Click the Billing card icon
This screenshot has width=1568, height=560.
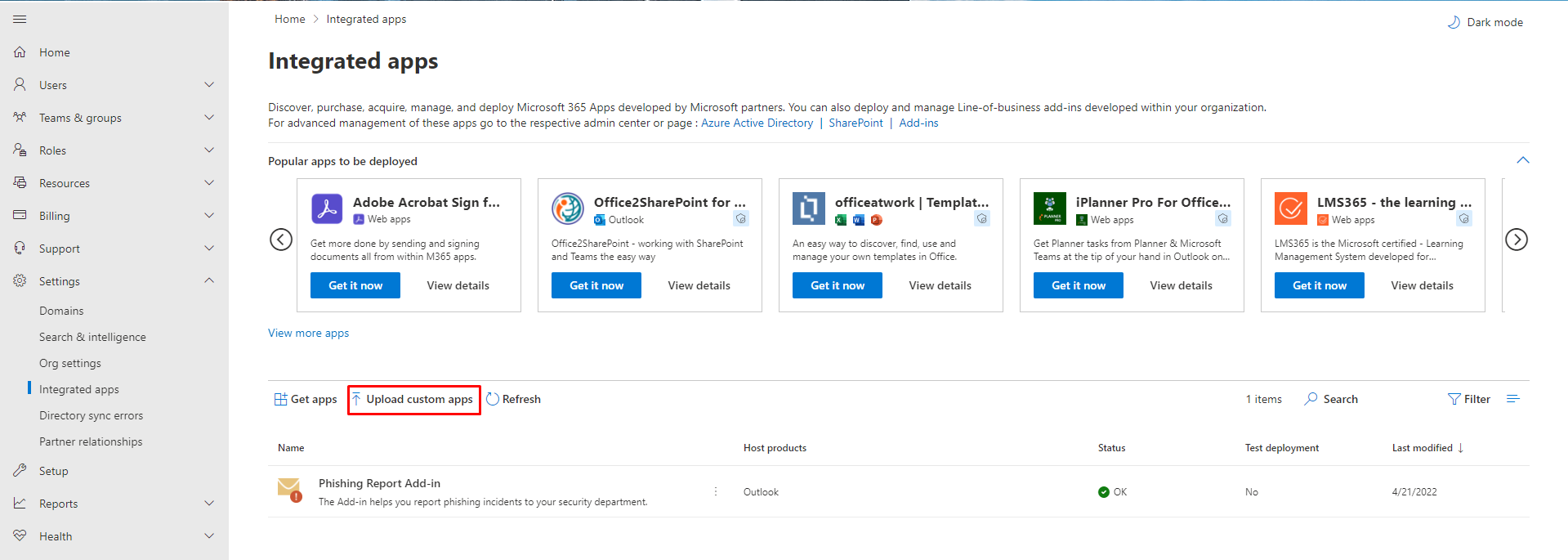(20, 216)
